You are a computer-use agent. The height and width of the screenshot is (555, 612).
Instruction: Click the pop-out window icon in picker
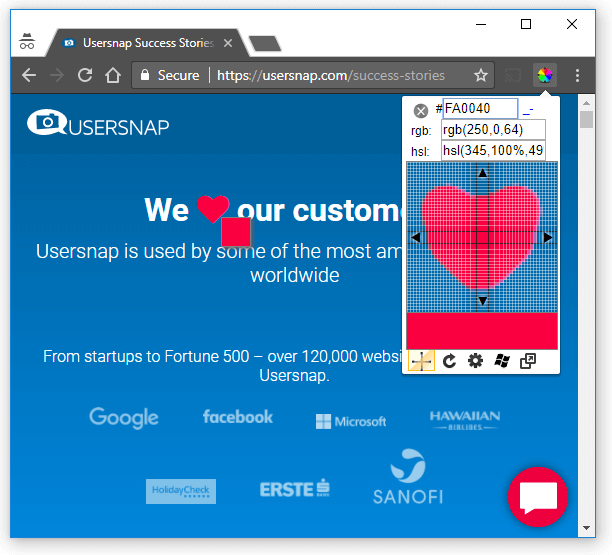(528, 361)
